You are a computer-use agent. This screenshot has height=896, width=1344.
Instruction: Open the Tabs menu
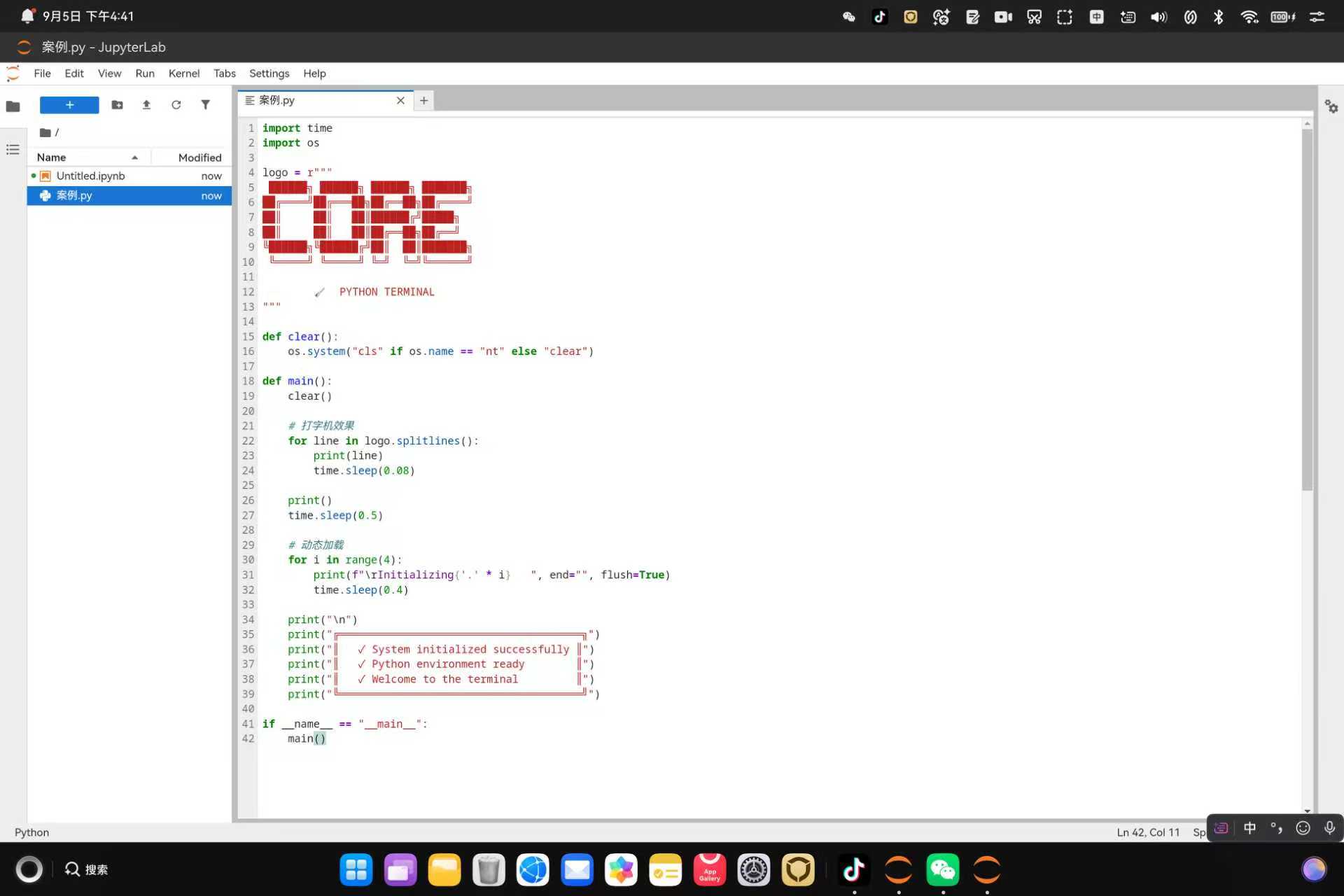pos(225,73)
